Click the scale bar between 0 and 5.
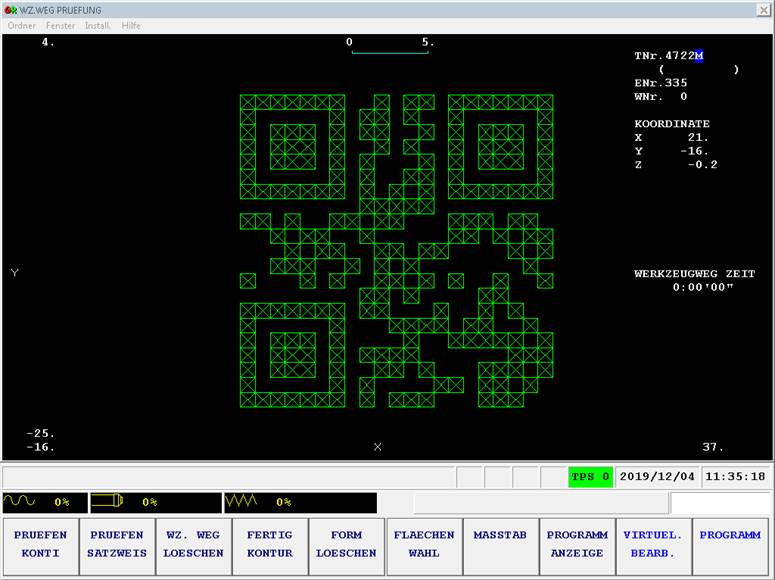This screenshot has height=580, width=775. tap(390, 52)
